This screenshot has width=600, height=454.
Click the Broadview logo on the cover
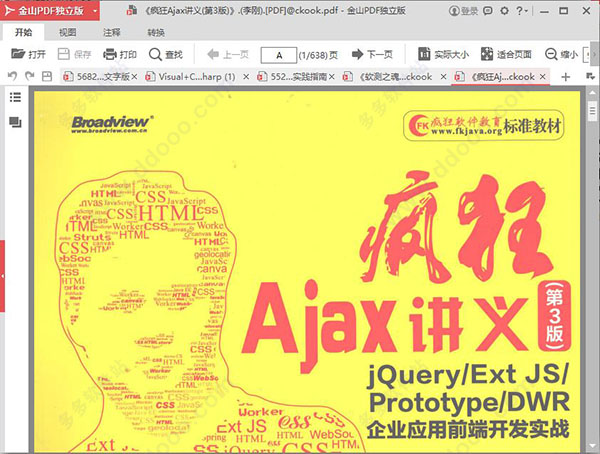coord(113,124)
